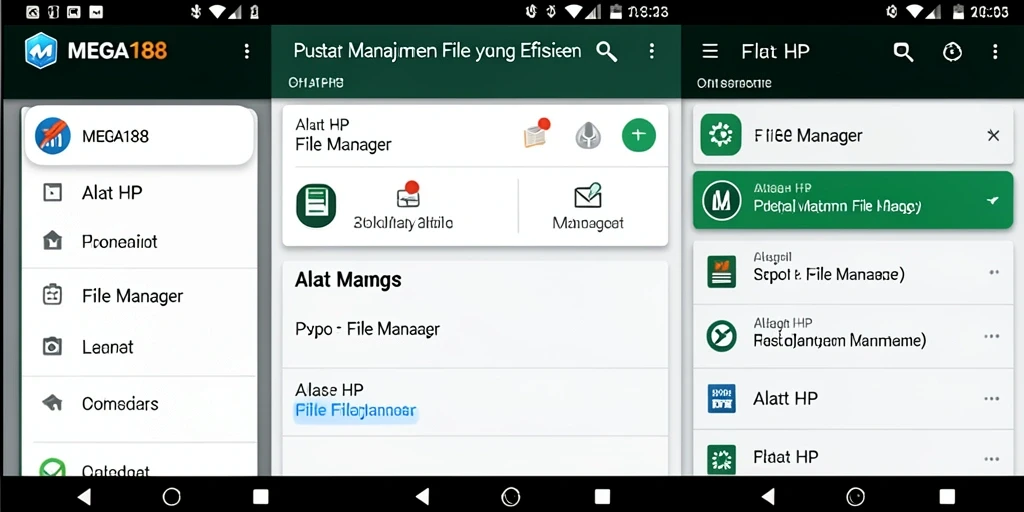Open overflow menu beside MEGA188 header
The width and height of the screenshot is (1024, 512).
point(246,52)
